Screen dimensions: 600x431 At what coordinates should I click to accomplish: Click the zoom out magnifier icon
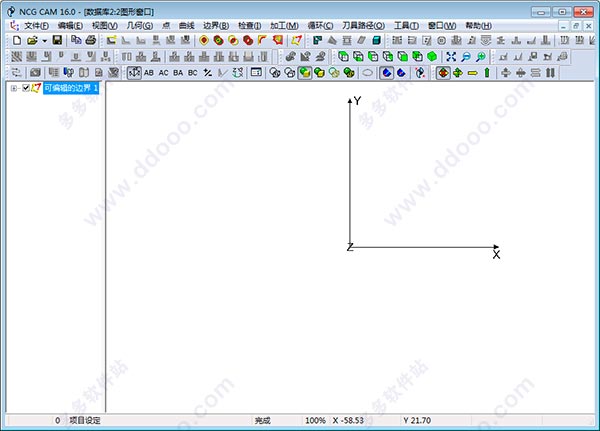(466, 57)
